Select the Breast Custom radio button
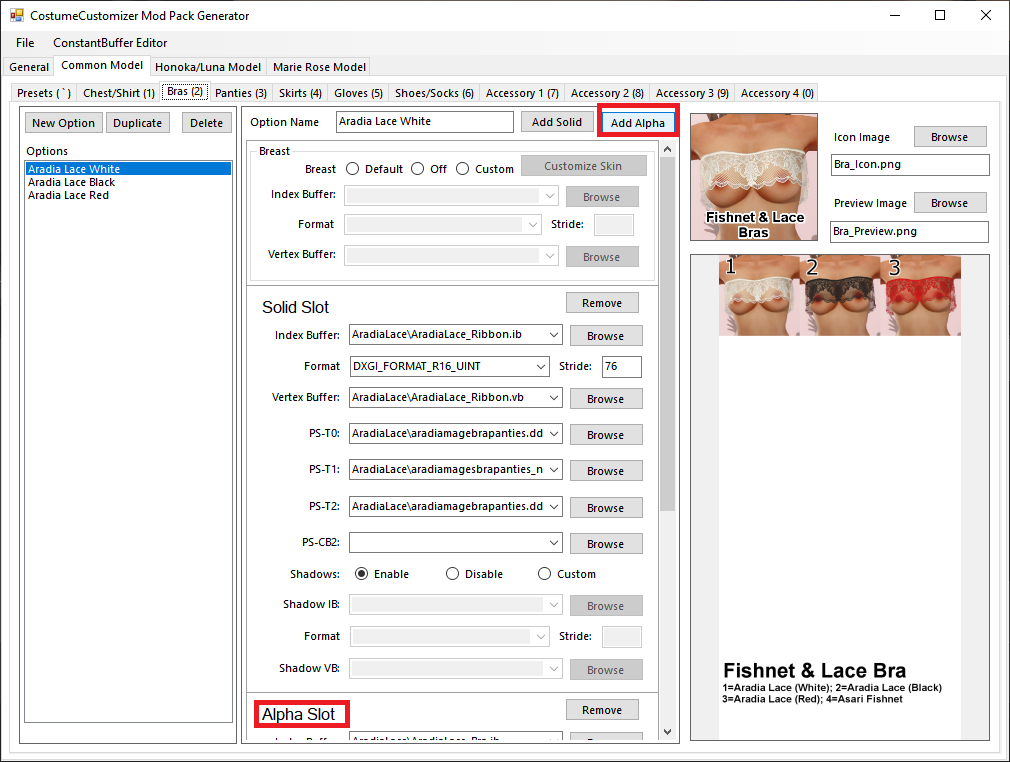 (462, 169)
